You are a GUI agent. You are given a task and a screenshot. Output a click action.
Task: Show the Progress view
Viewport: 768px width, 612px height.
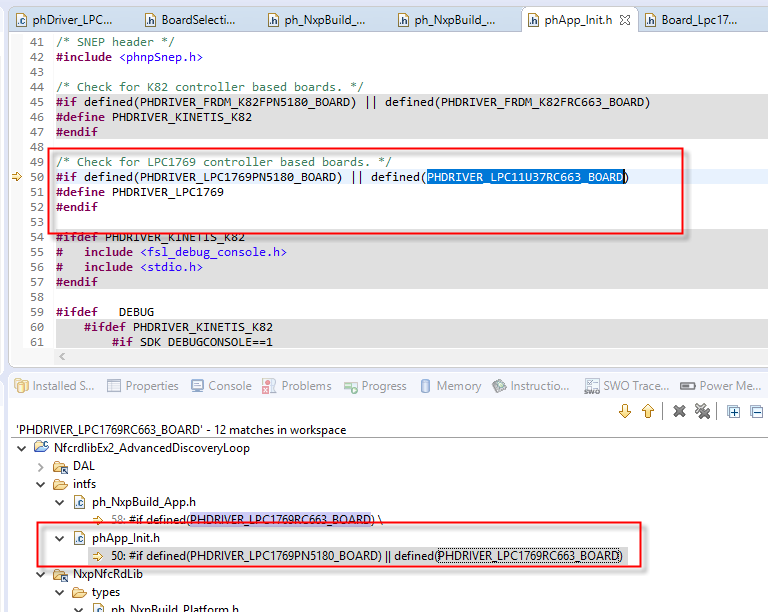[375, 386]
